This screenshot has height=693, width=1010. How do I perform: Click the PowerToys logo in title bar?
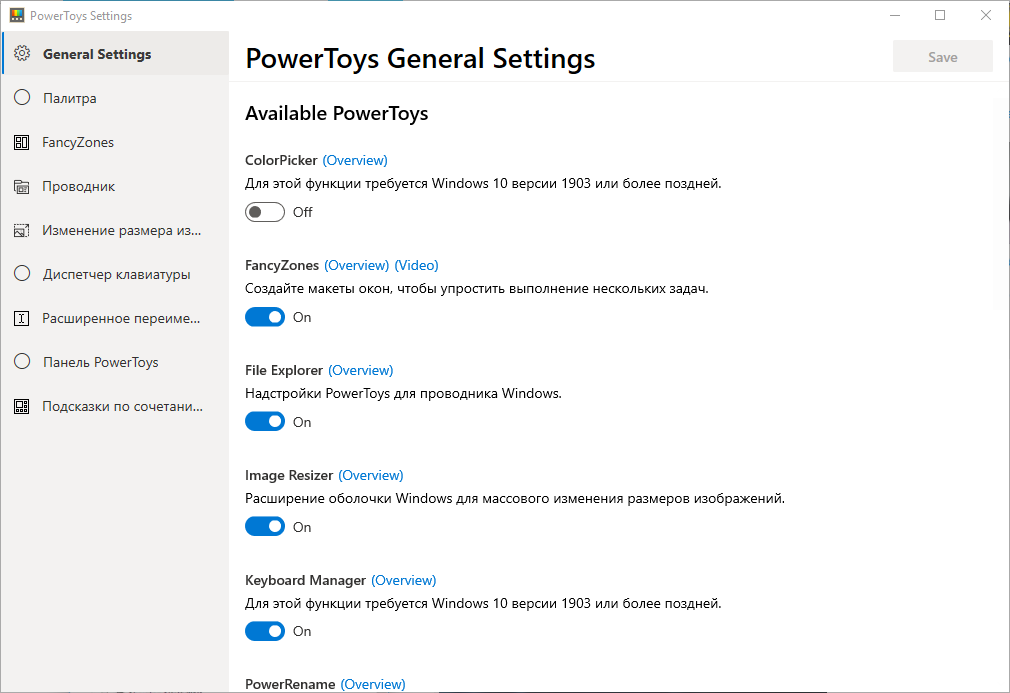click(x=17, y=16)
